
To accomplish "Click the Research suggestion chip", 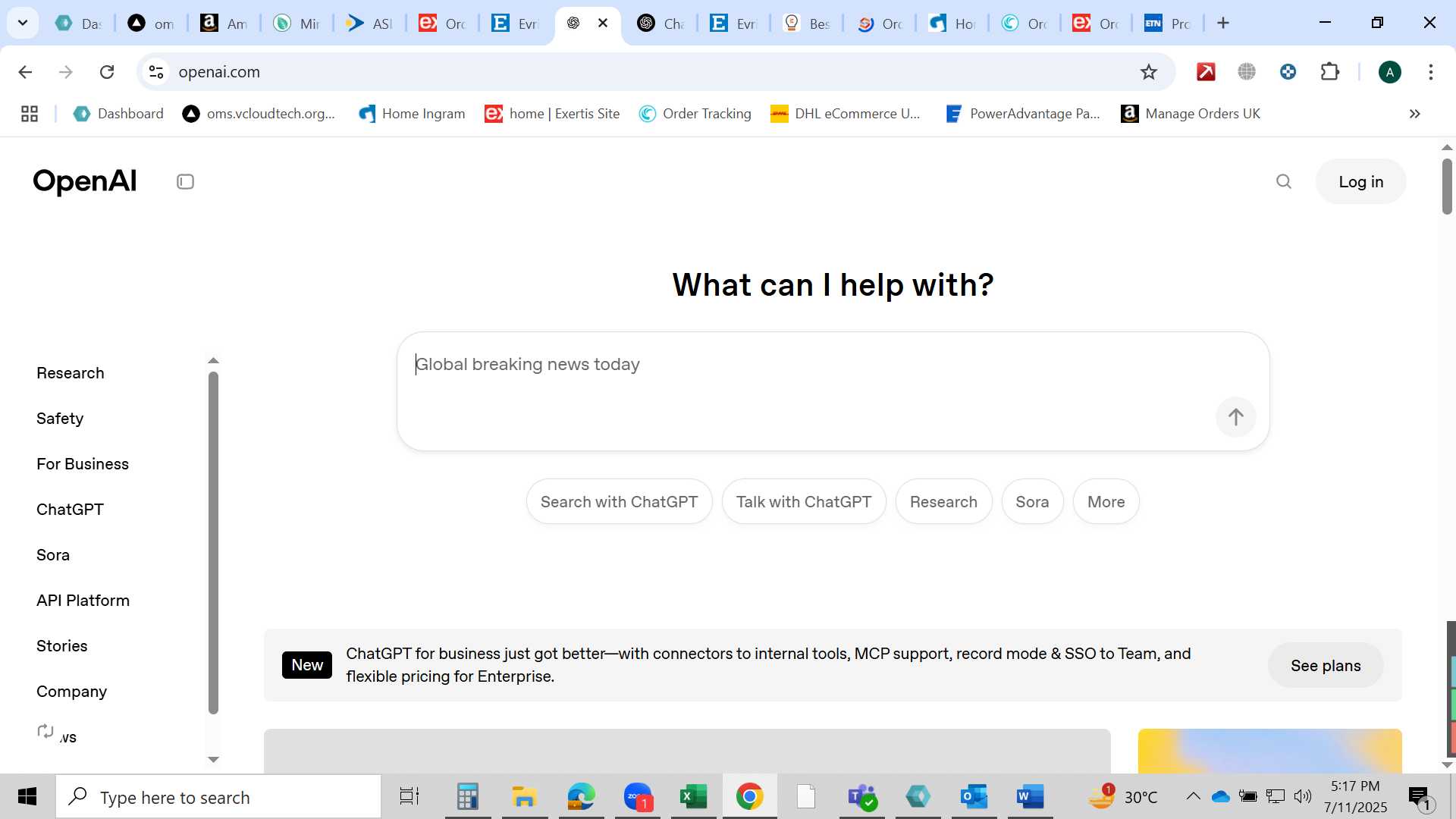I will click(x=943, y=502).
